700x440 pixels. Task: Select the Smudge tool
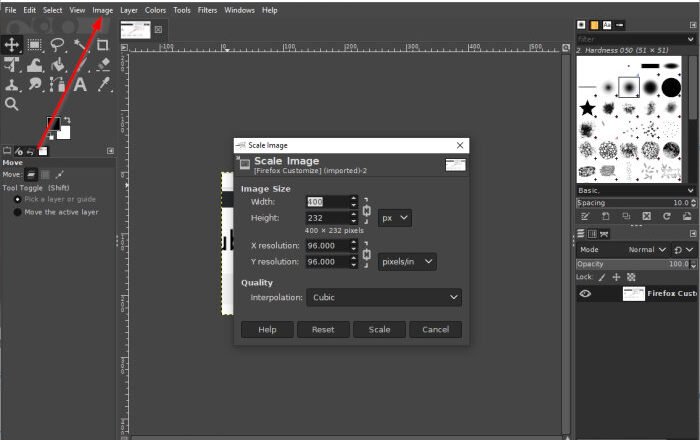[x=34, y=84]
